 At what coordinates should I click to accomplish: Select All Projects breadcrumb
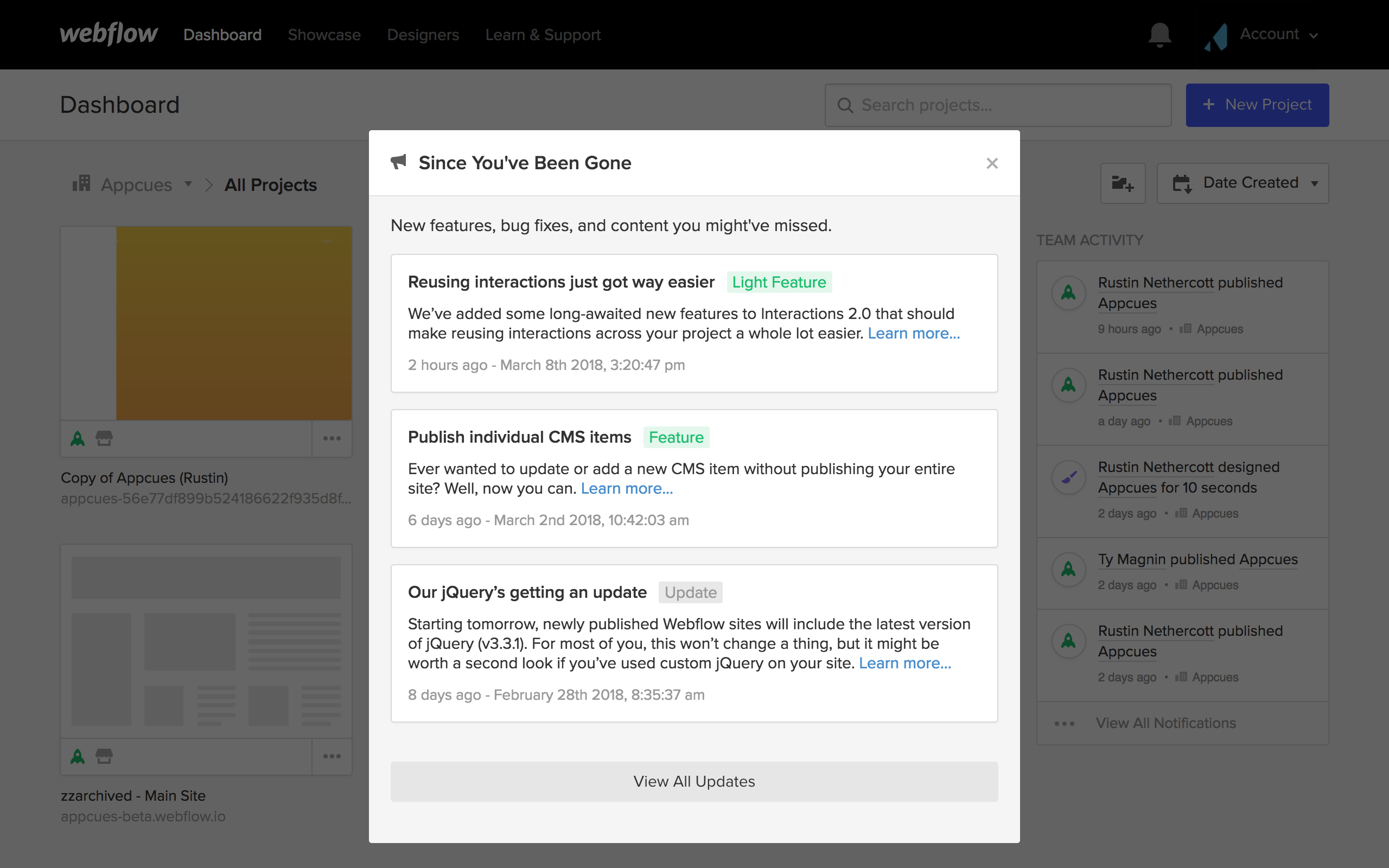(270, 185)
